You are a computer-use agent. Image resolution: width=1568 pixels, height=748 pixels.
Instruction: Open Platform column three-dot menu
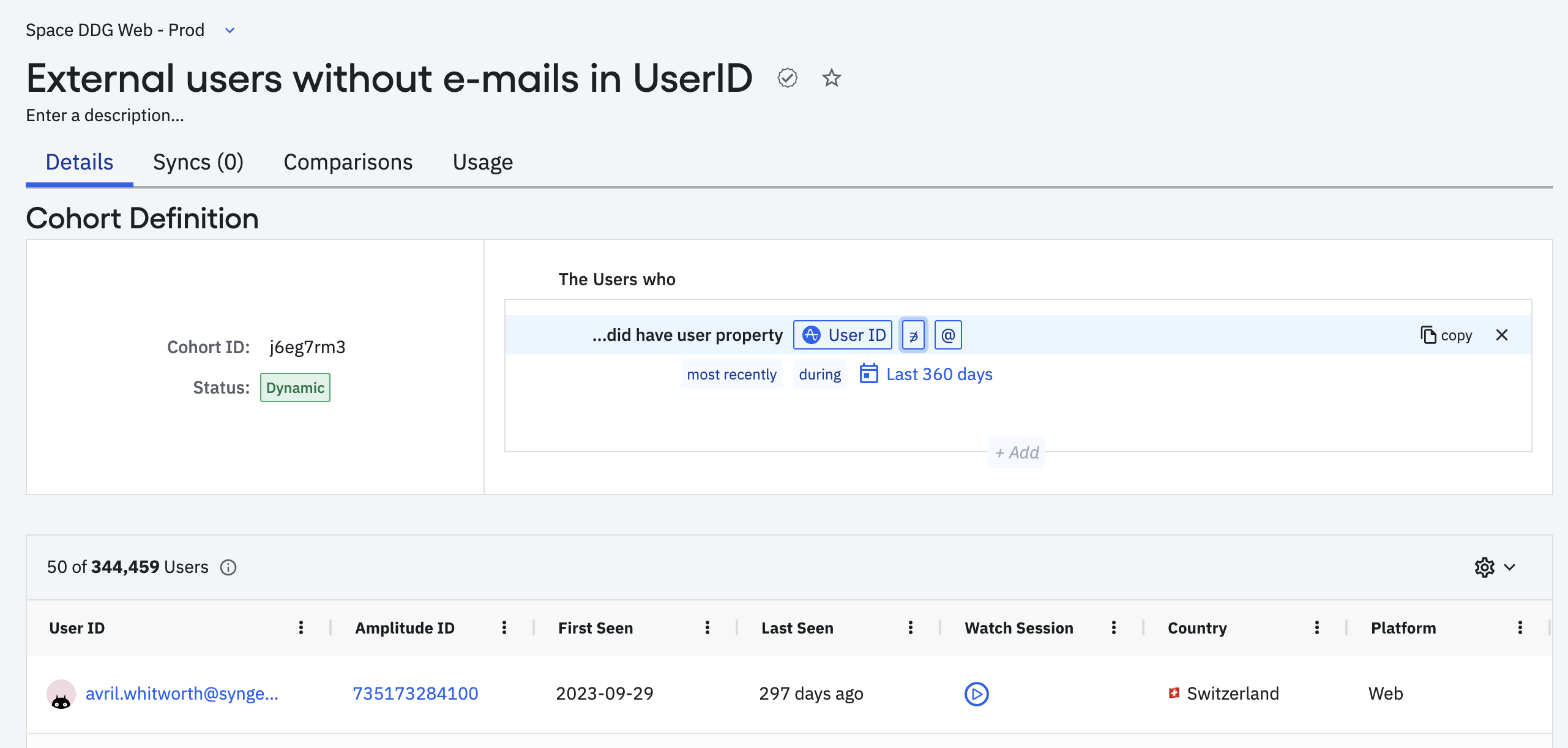pos(1520,627)
